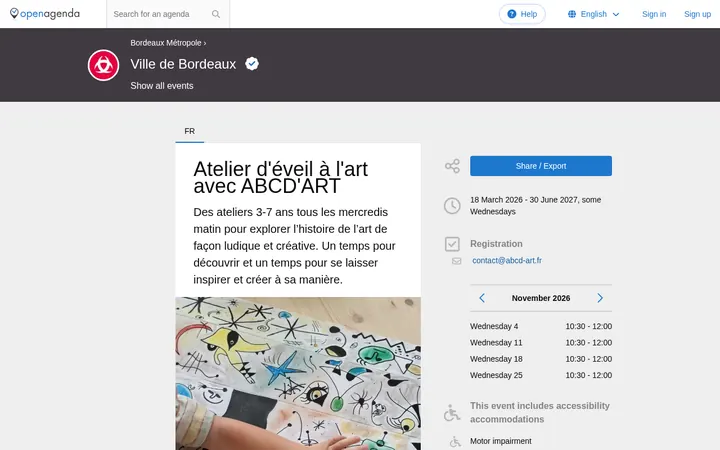Open the Bordeaux Métropole breadcrumb link
The height and width of the screenshot is (450, 720).
coord(166,43)
